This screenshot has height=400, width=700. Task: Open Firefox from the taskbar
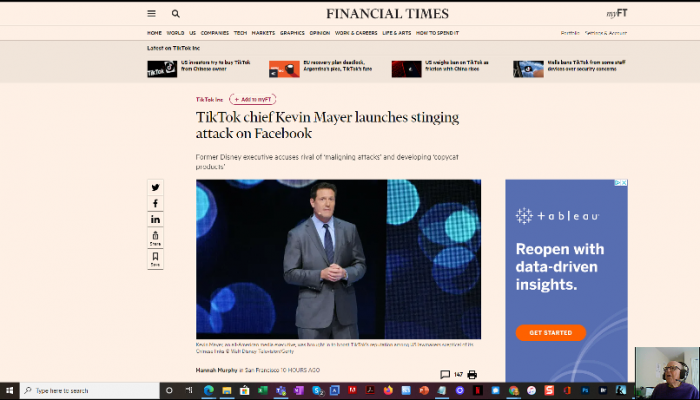388,391
